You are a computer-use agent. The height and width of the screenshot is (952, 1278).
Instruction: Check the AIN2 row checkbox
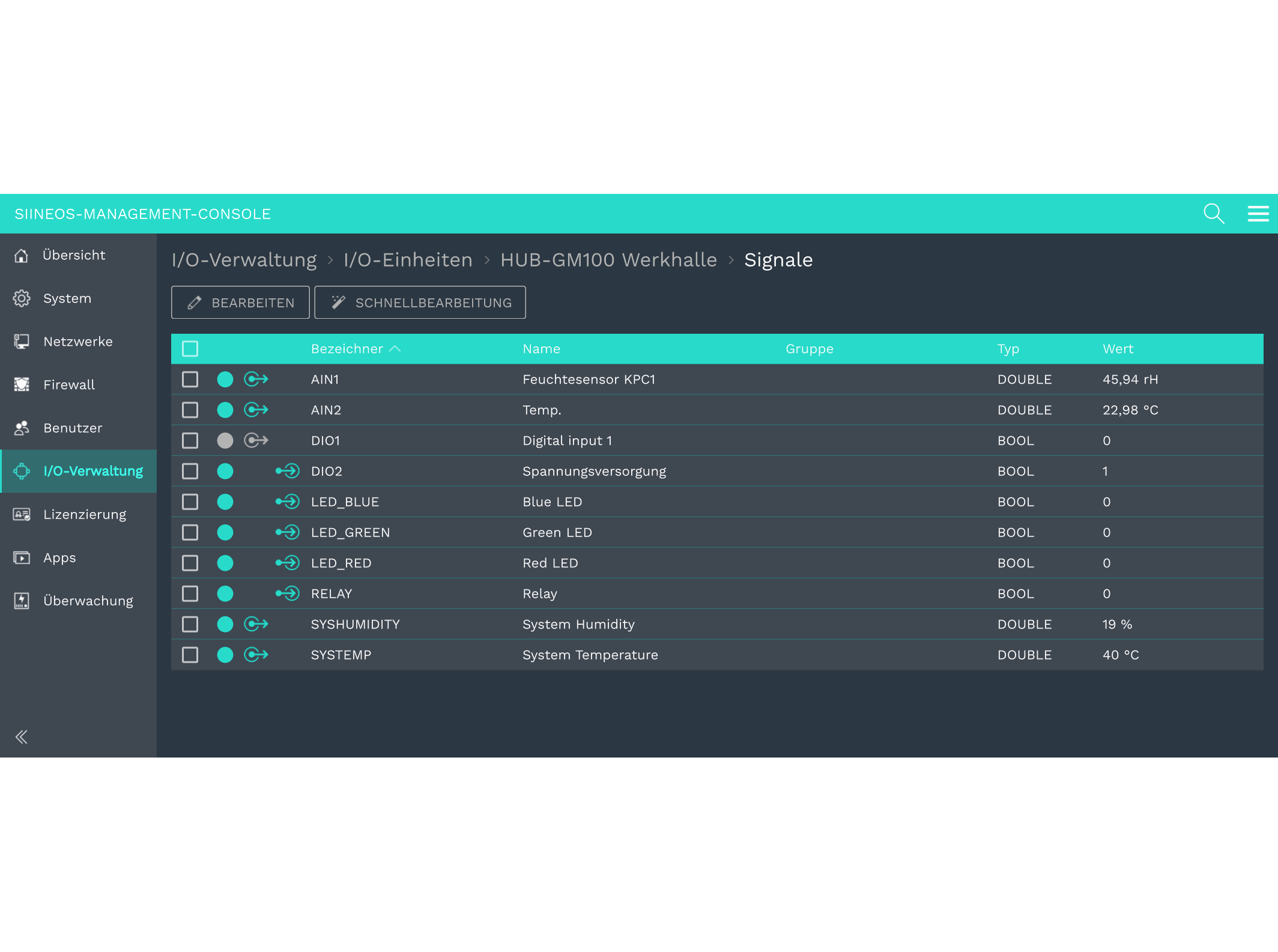coord(190,410)
